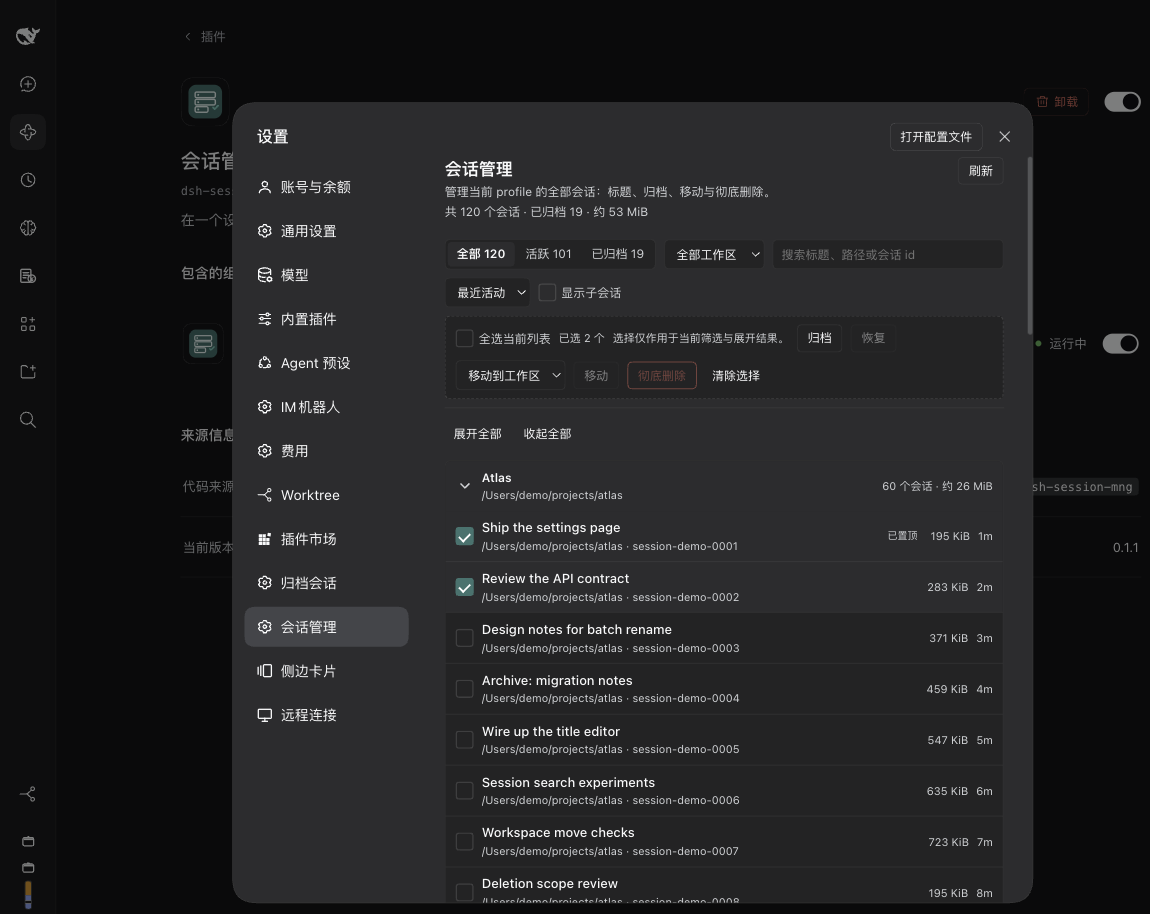Click 清除选择 to clear selection
Viewport: 1150px width, 914px height.
pyautogui.click(x=736, y=376)
